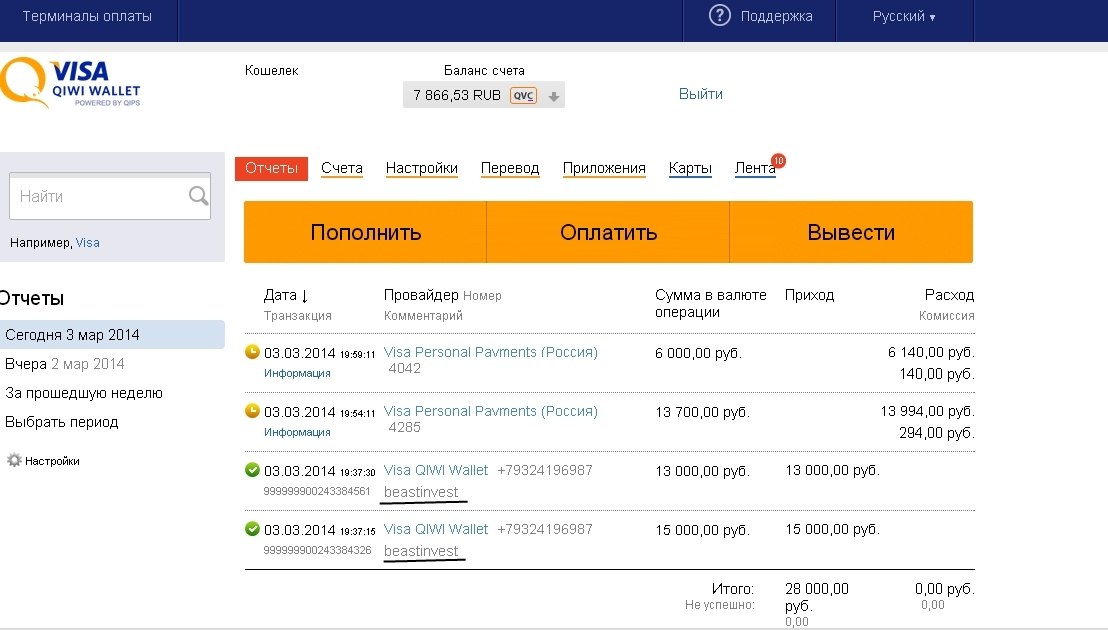Screen dimensions: 1108x630
Task: Switch to the Карты tab
Action: pyautogui.click(x=690, y=168)
